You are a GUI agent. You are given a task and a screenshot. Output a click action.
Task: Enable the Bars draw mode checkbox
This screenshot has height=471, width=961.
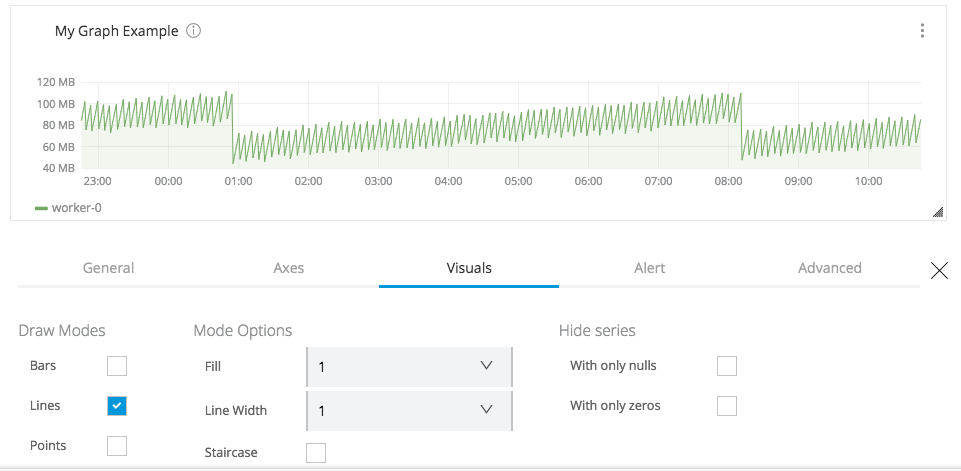117,366
